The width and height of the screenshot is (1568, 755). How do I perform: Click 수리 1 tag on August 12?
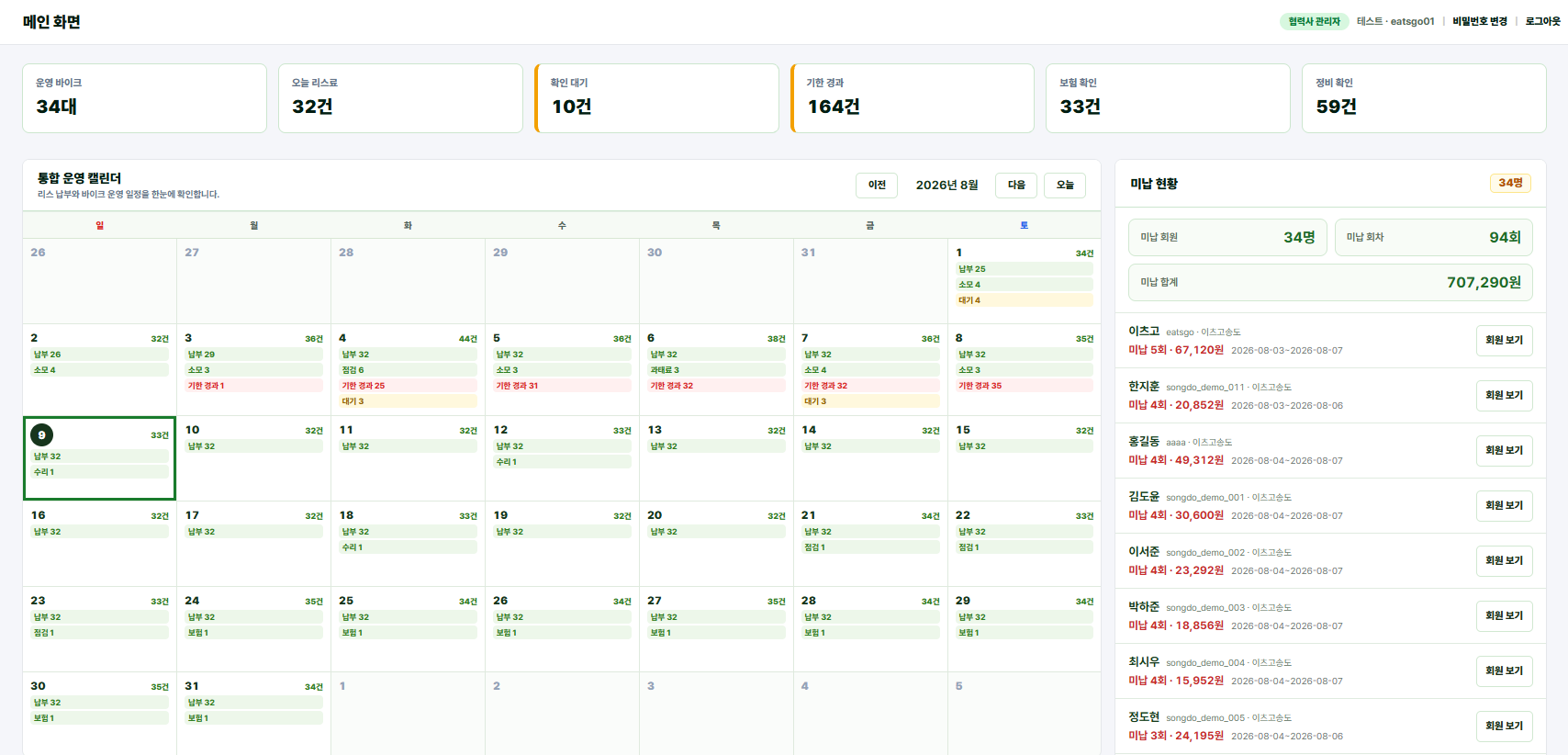pyautogui.click(x=563, y=462)
